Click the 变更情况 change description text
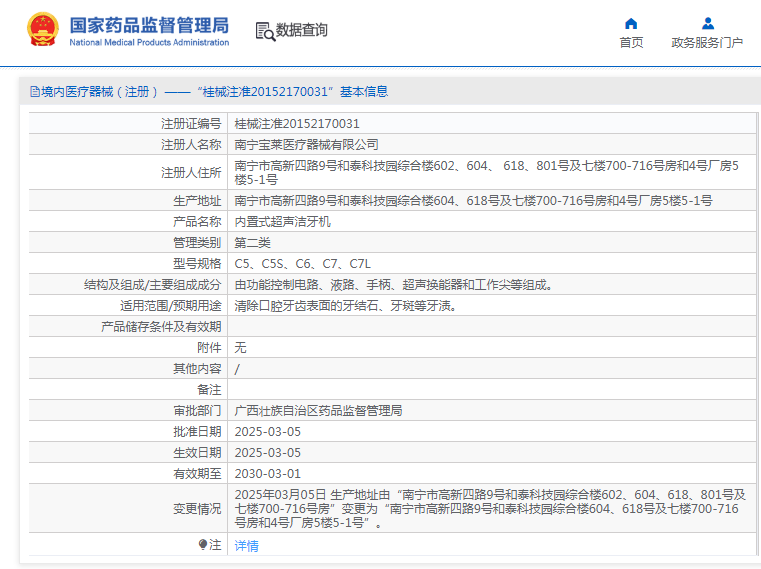Image resolution: width=761 pixels, height=569 pixels. [490, 509]
